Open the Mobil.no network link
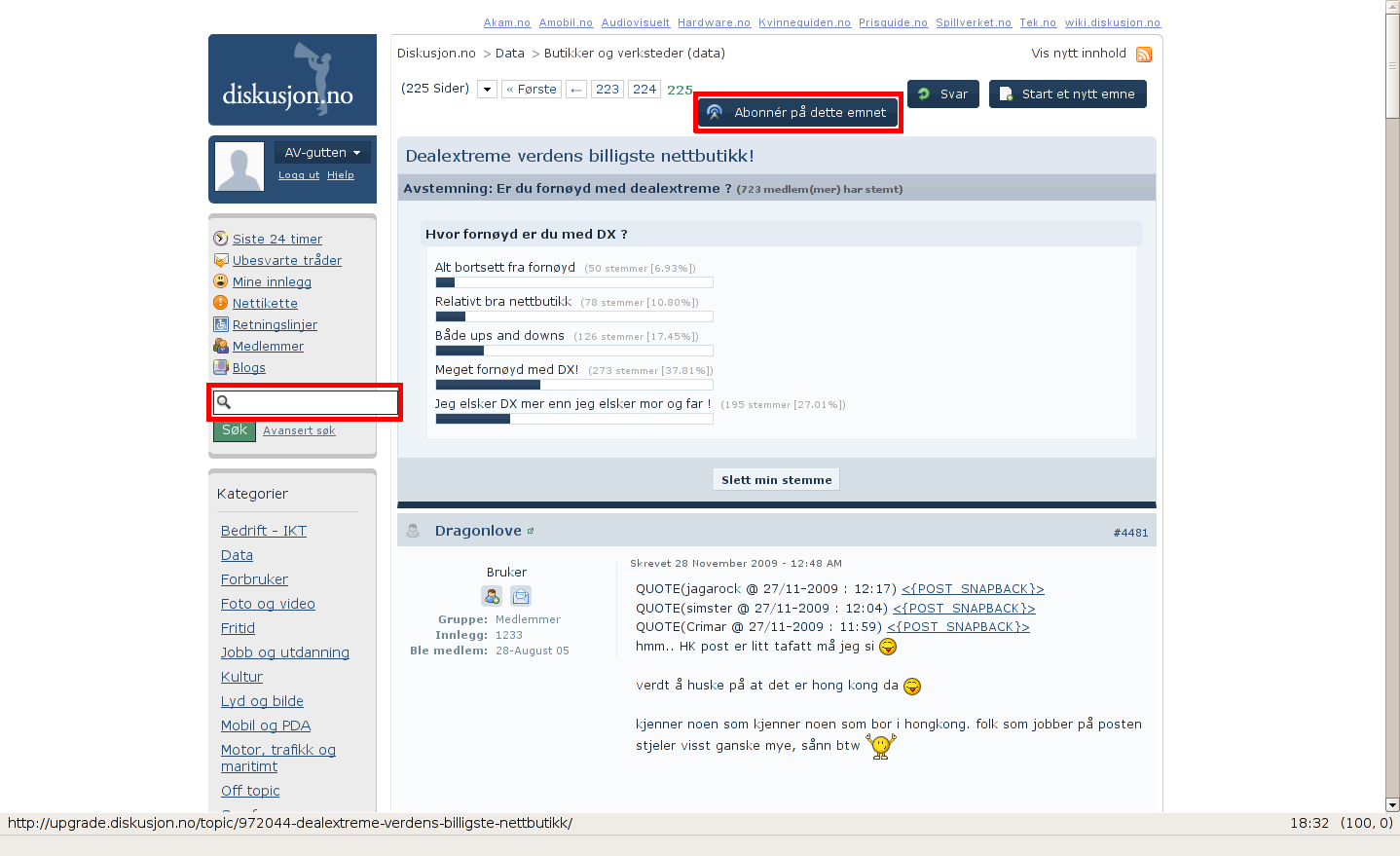Image resolution: width=1400 pixels, height=856 pixels. (566, 22)
